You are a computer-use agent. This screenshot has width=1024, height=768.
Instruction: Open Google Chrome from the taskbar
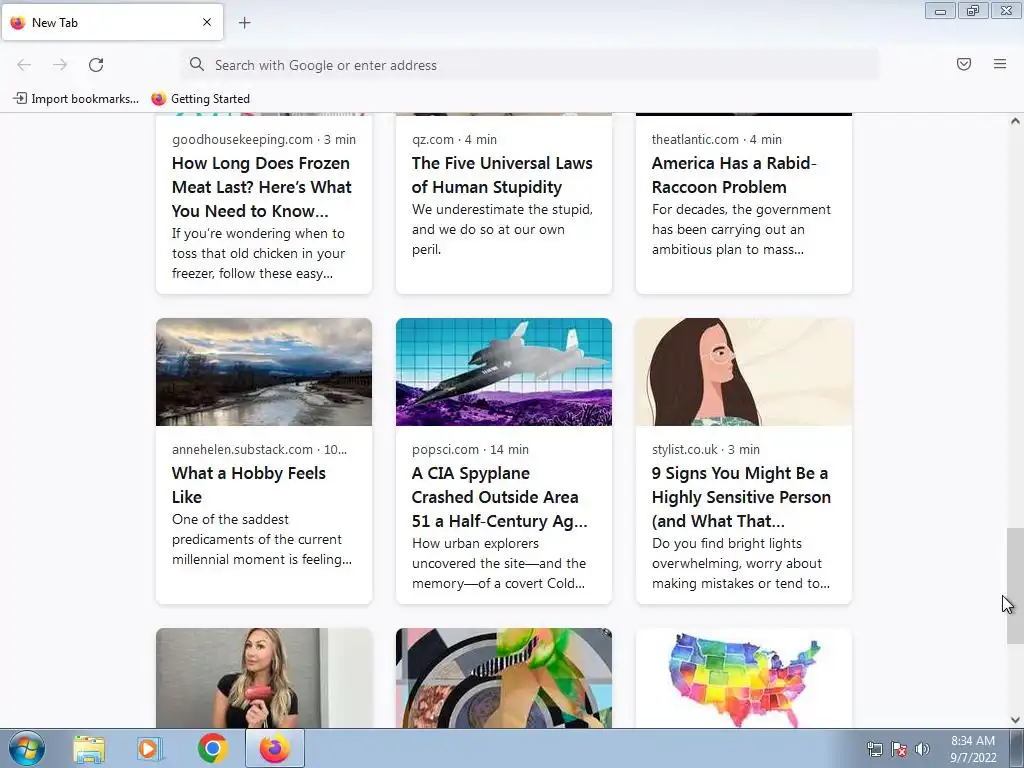(212, 748)
